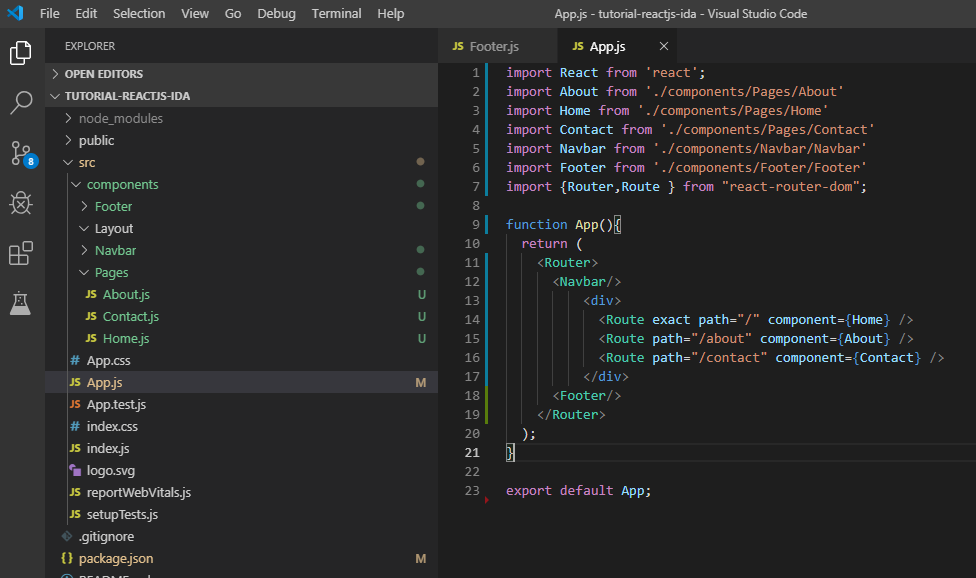Click line number 14 in the gutter
The width and height of the screenshot is (976, 578).
[472, 319]
